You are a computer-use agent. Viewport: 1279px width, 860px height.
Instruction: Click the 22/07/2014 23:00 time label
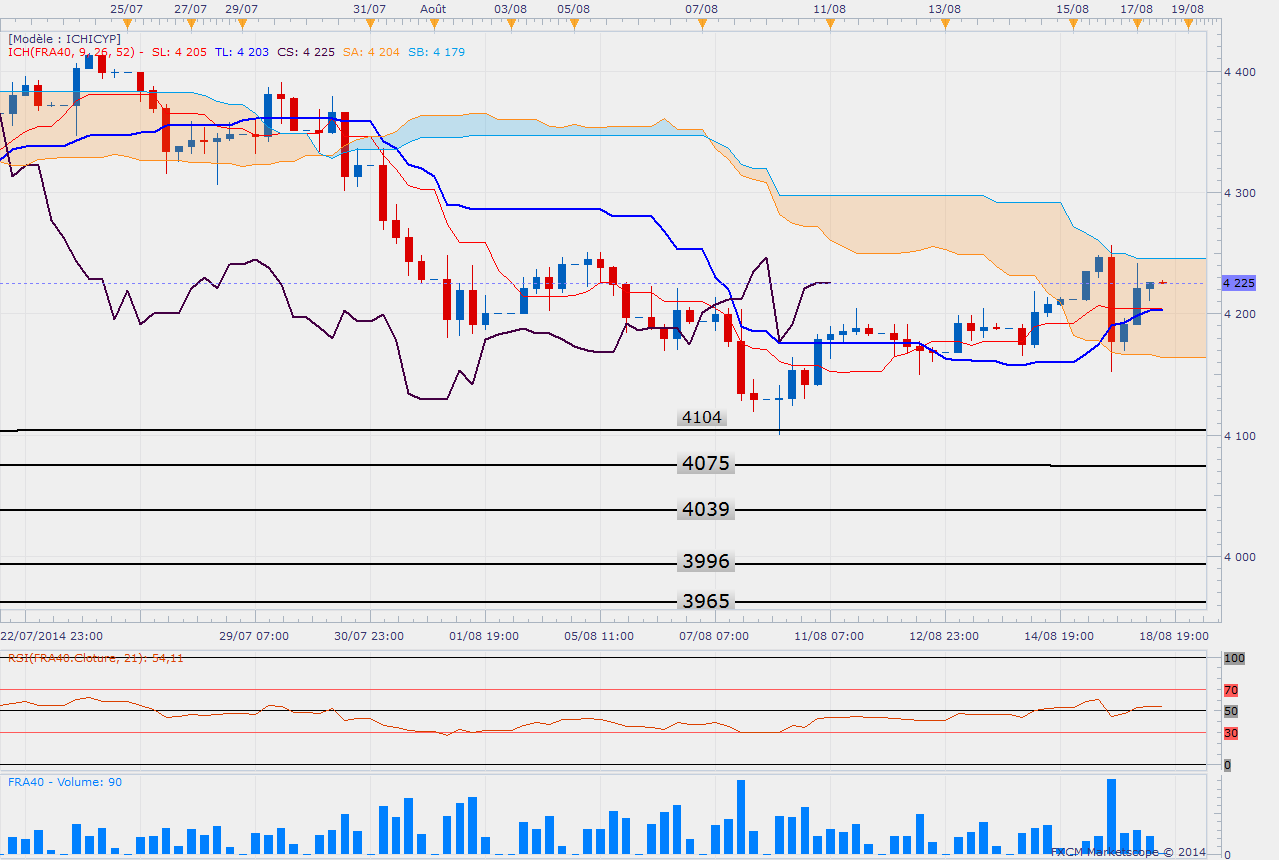point(50,635)
